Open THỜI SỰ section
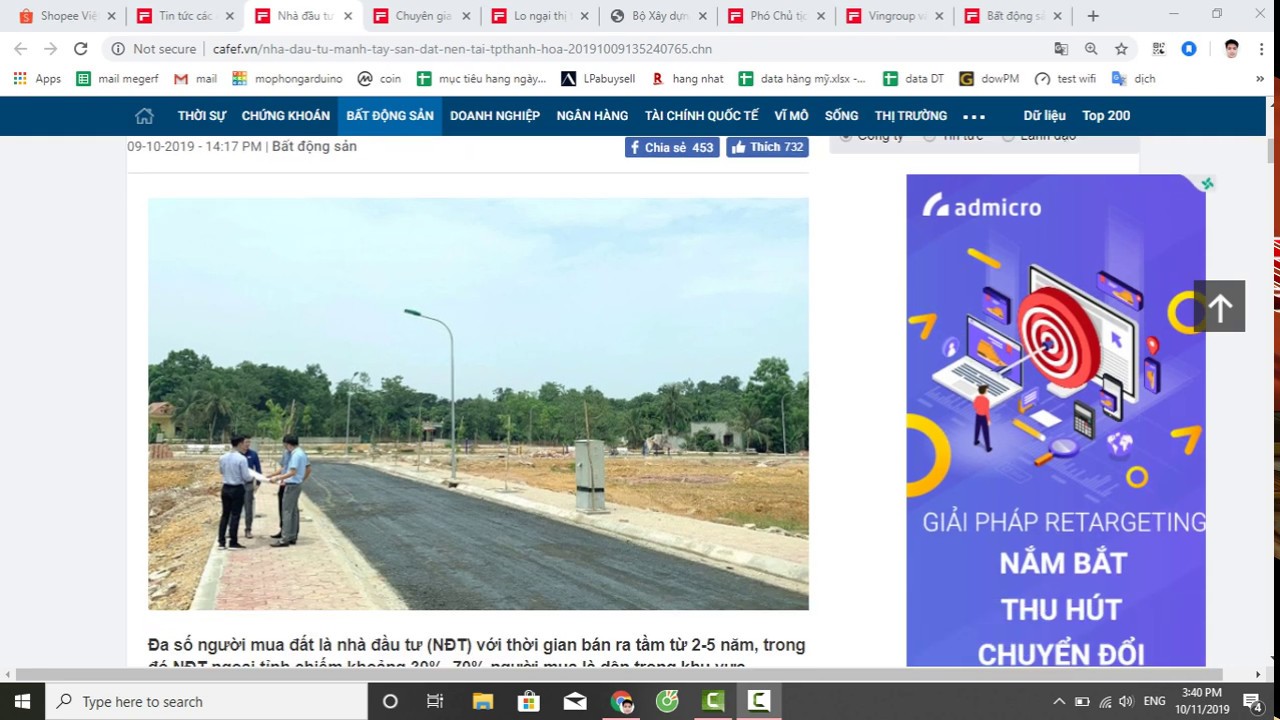The width and height of the screenshot is (1280, 720). click(x=201, y=116)
